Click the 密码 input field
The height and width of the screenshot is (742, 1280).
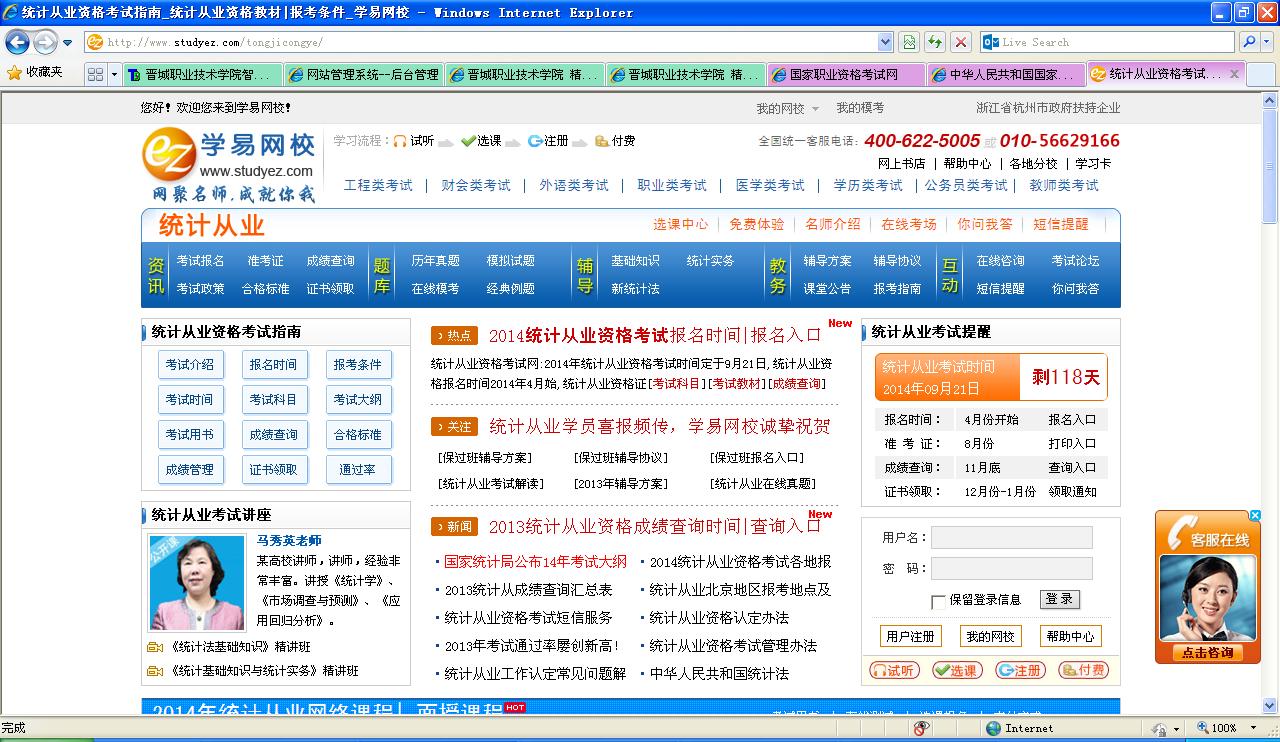(1012, 569)
